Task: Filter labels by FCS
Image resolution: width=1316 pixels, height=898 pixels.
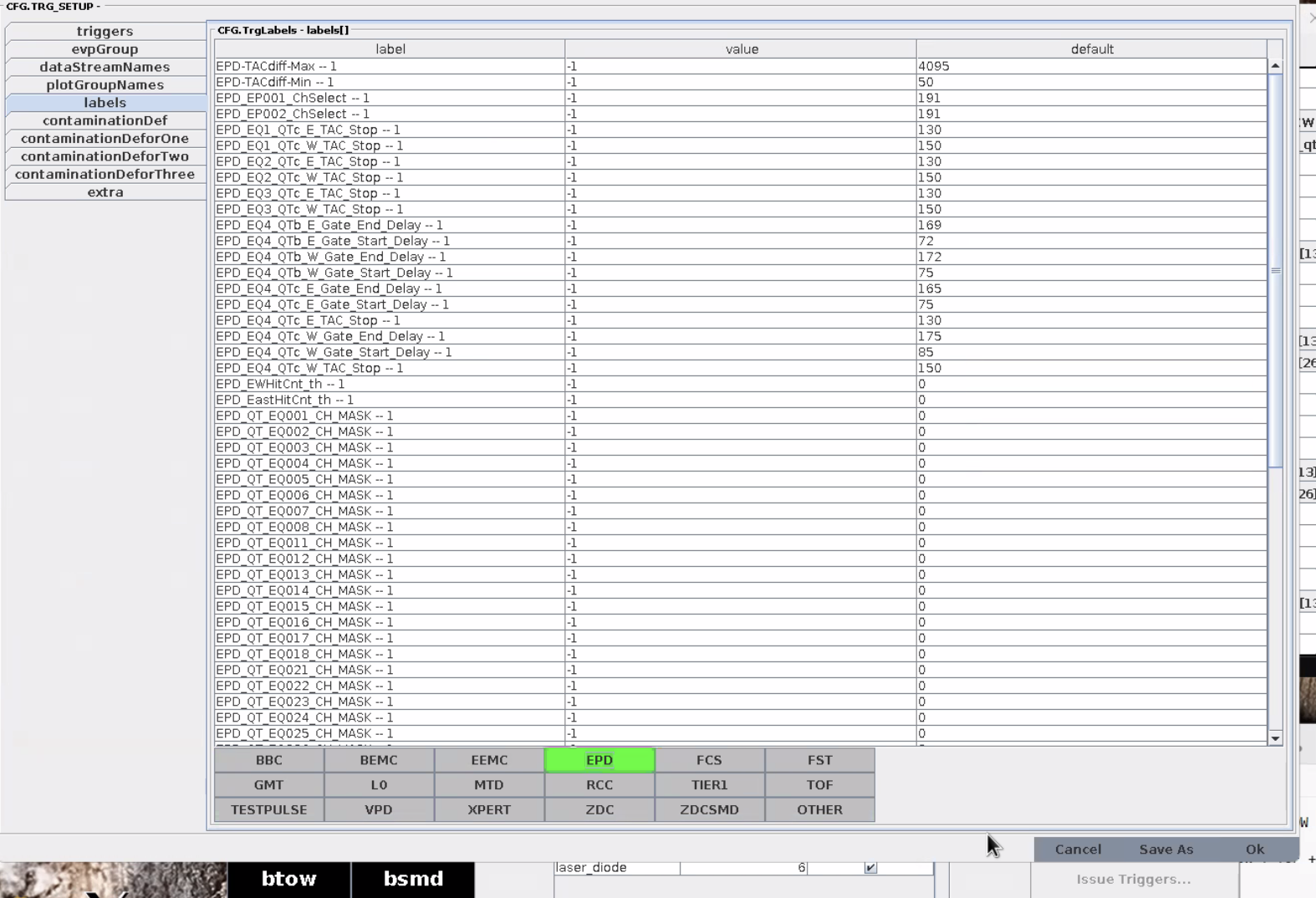Action: (x=709, y=760)
